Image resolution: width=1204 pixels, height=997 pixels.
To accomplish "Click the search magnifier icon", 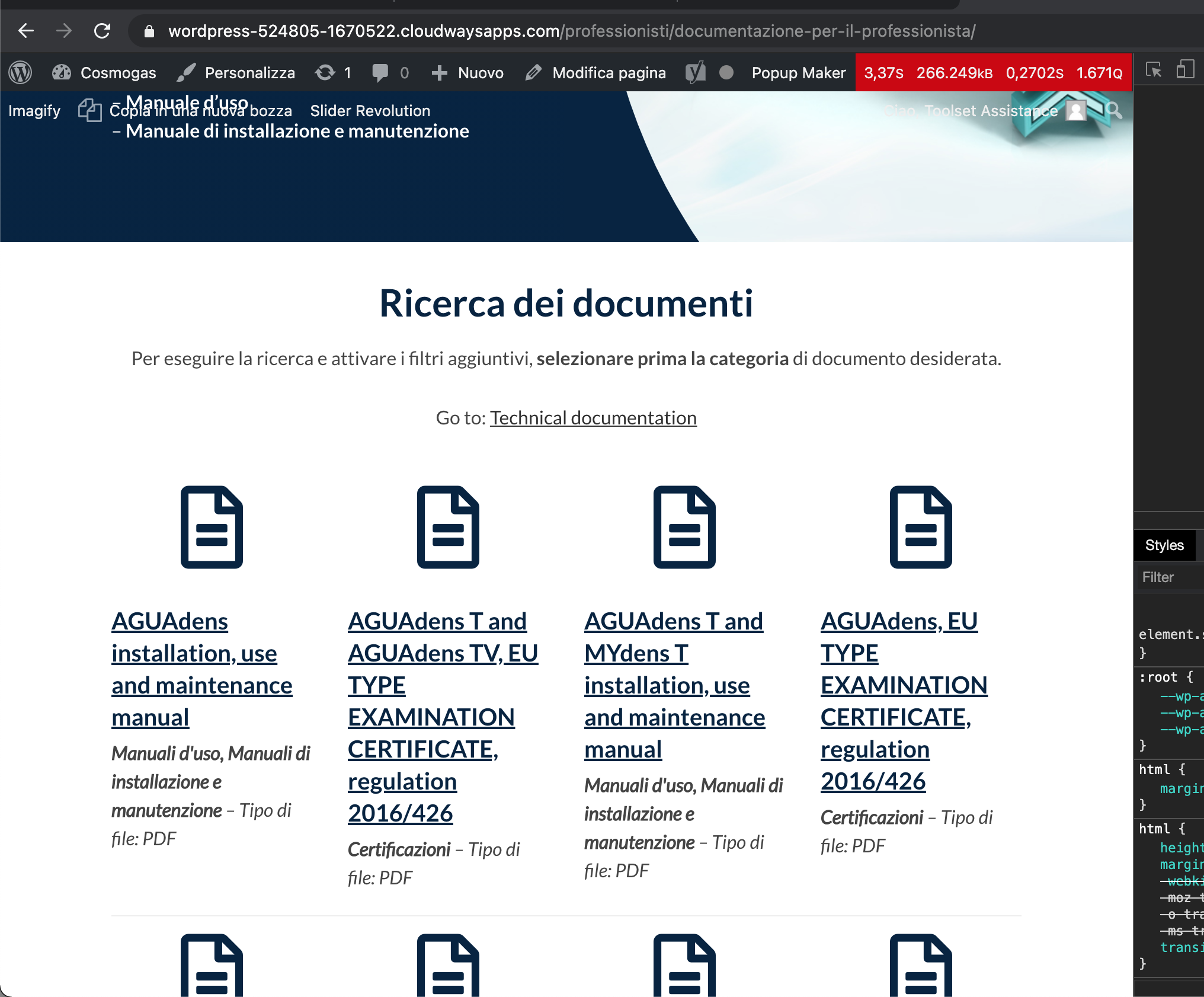I will coord(1113,110).
